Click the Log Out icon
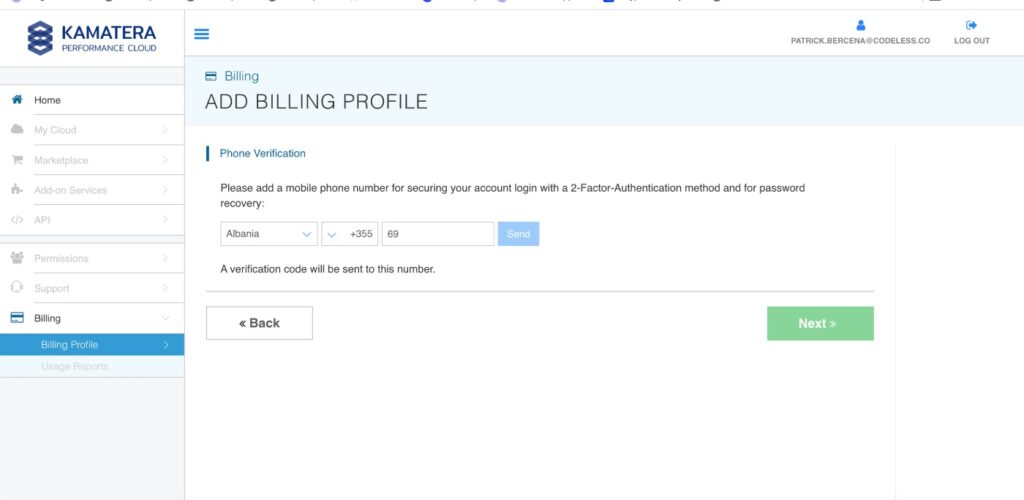Viewport: 1024px width, 500px height. click(x=971, y=26)
